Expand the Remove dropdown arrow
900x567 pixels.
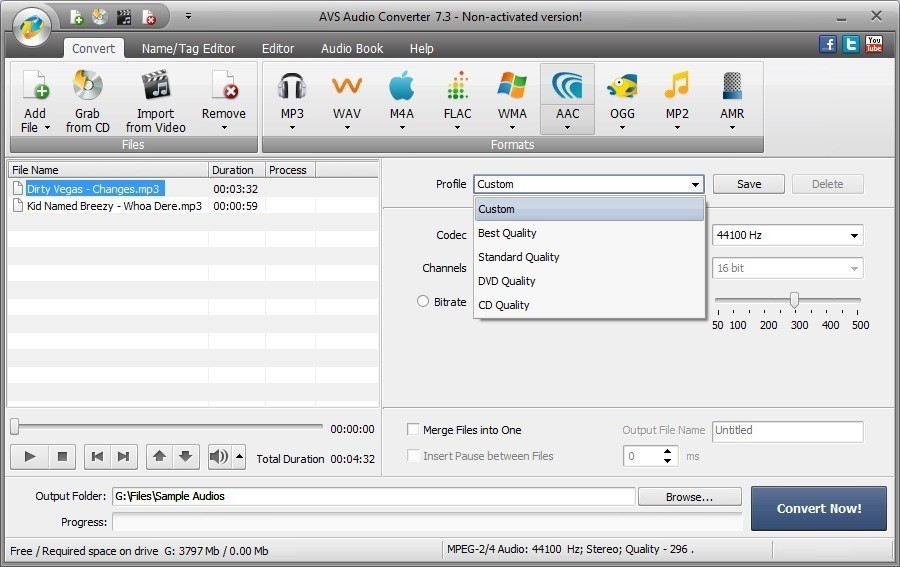click(x=224, y=127)
